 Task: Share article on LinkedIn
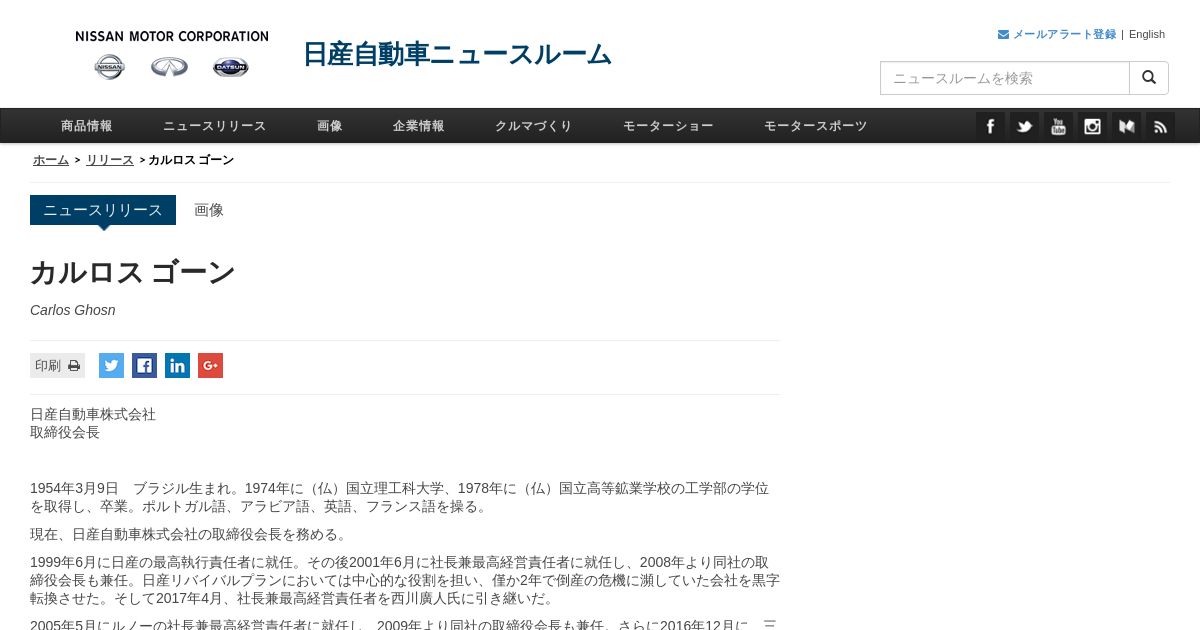tap(177, 366)
